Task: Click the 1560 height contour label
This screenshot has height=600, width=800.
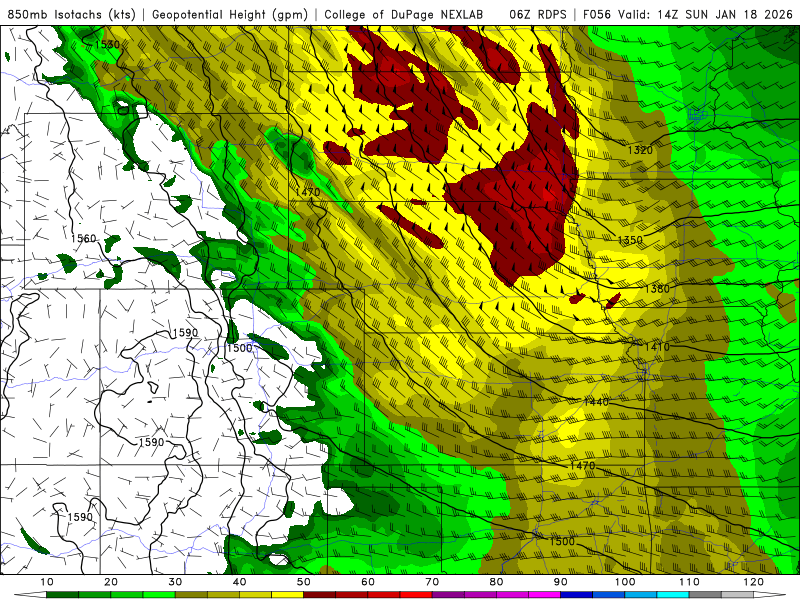Action: coord(84,238)
